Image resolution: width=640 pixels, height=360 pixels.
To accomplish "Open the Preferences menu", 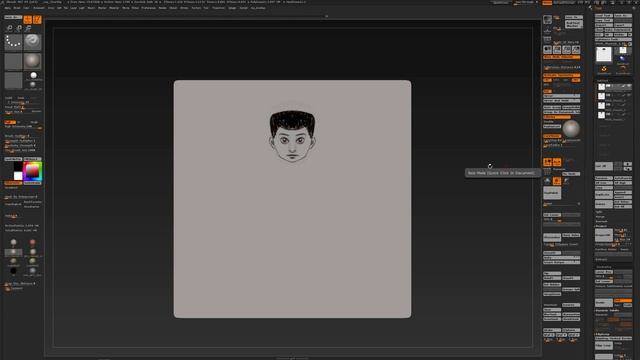I will click(149, 8).
